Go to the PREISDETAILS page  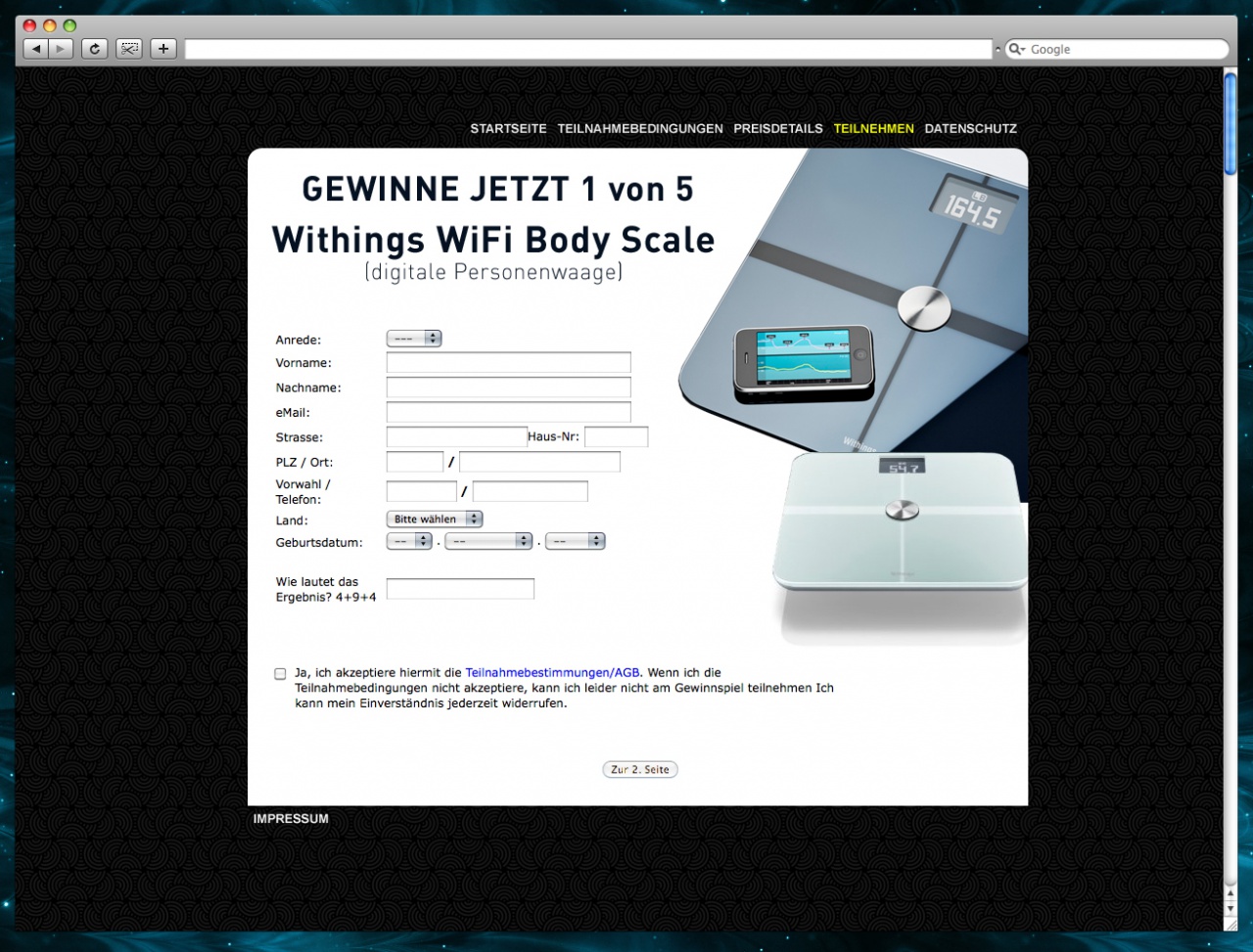pos(778,128)
